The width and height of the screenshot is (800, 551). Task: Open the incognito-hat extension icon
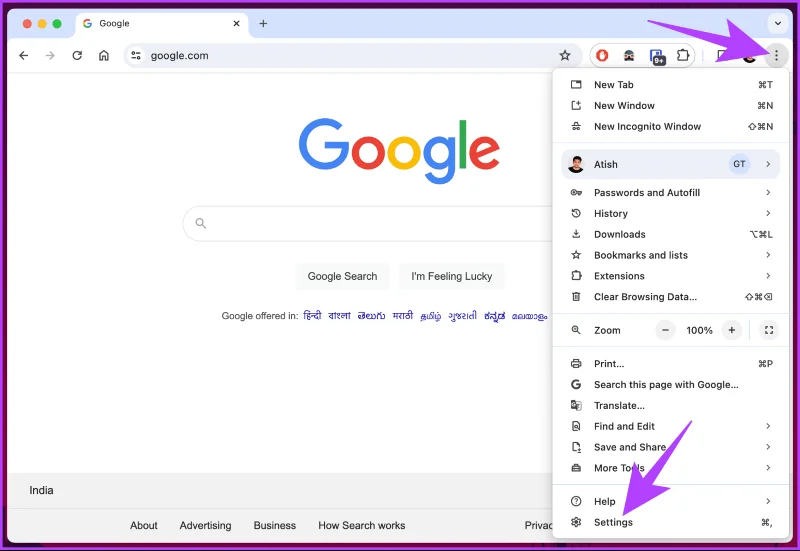[629, 55]
